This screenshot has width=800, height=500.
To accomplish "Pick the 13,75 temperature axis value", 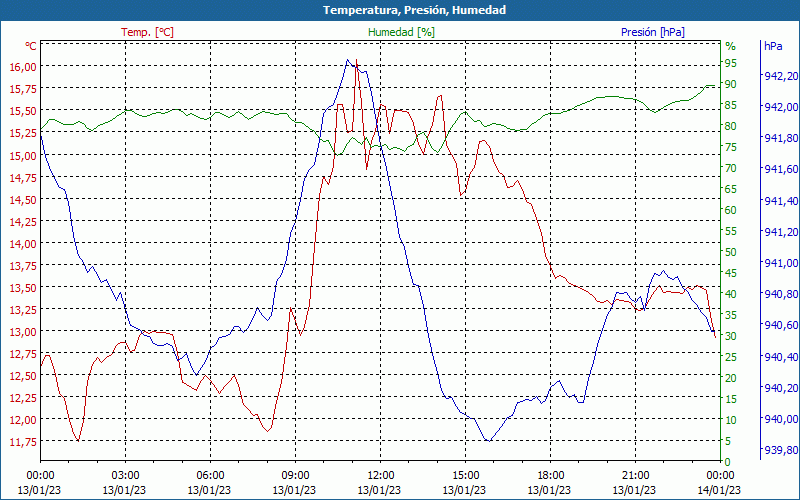I will (23, 266).
